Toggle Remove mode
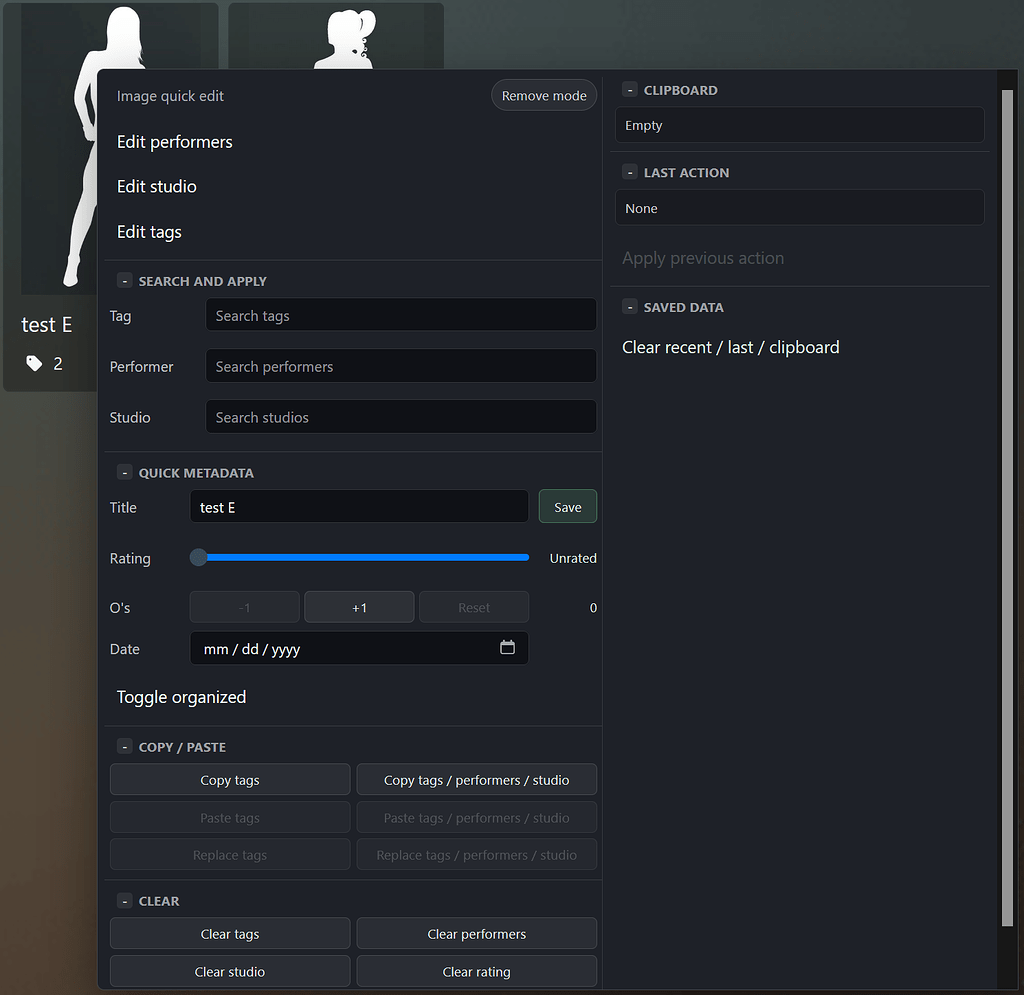This screenshot has width=1024, height=995. (544, 95)
